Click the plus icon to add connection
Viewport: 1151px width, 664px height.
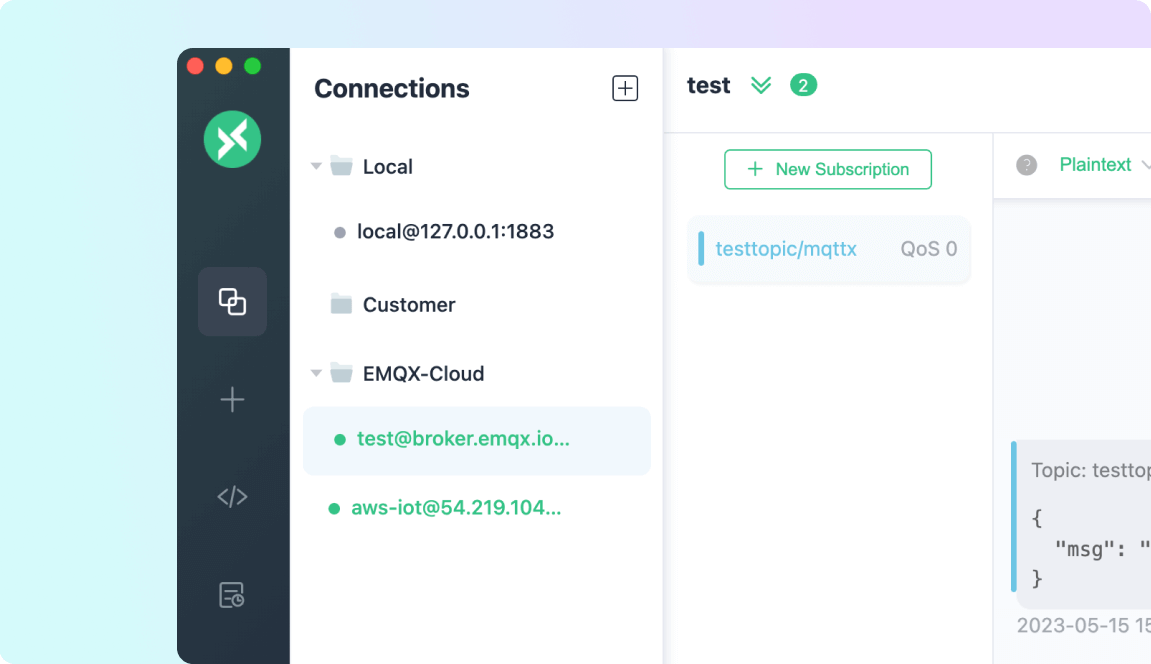point(232,399)
